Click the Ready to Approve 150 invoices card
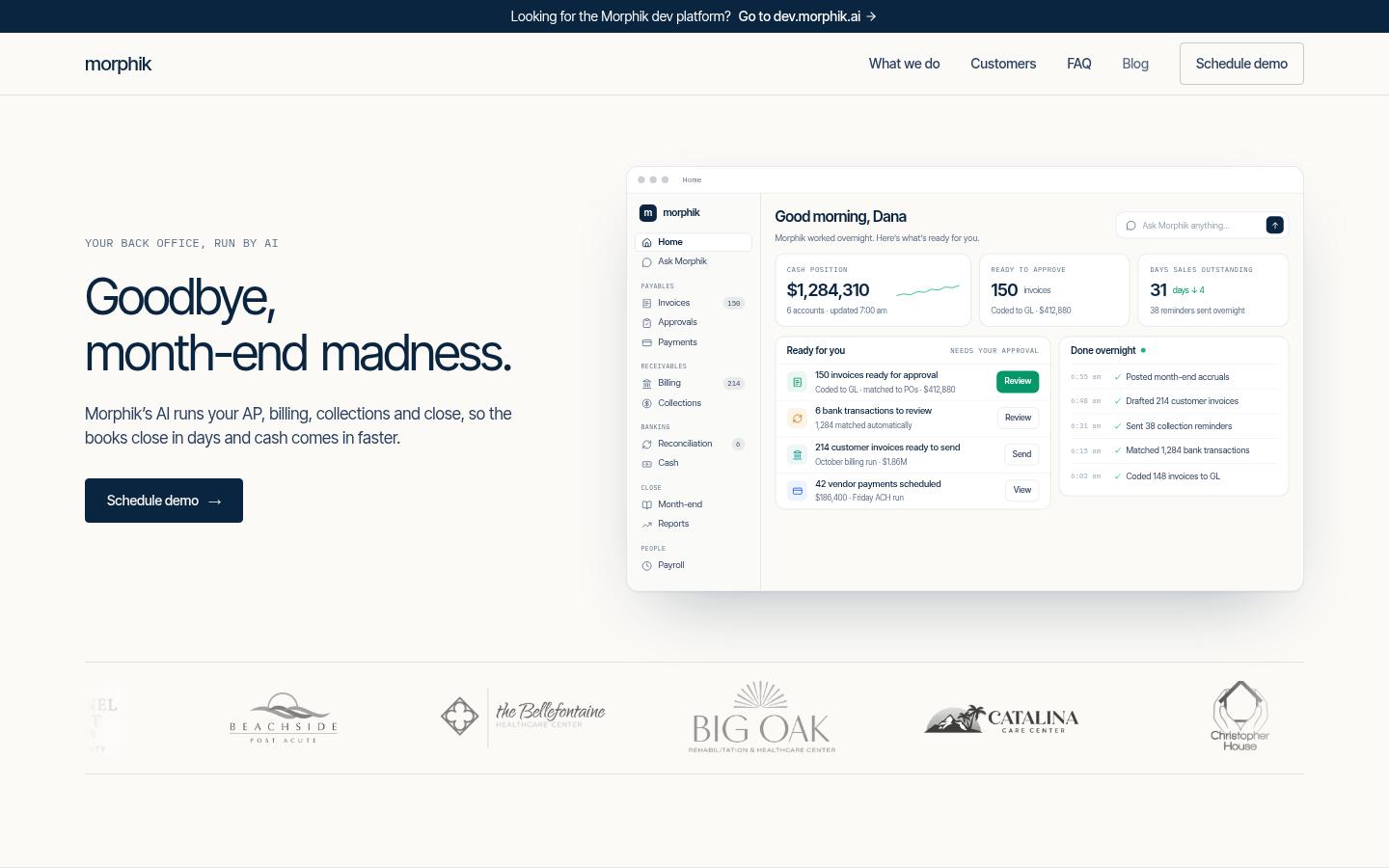The width and height of the screenshot is (1389, 868). pos(1054,290)
